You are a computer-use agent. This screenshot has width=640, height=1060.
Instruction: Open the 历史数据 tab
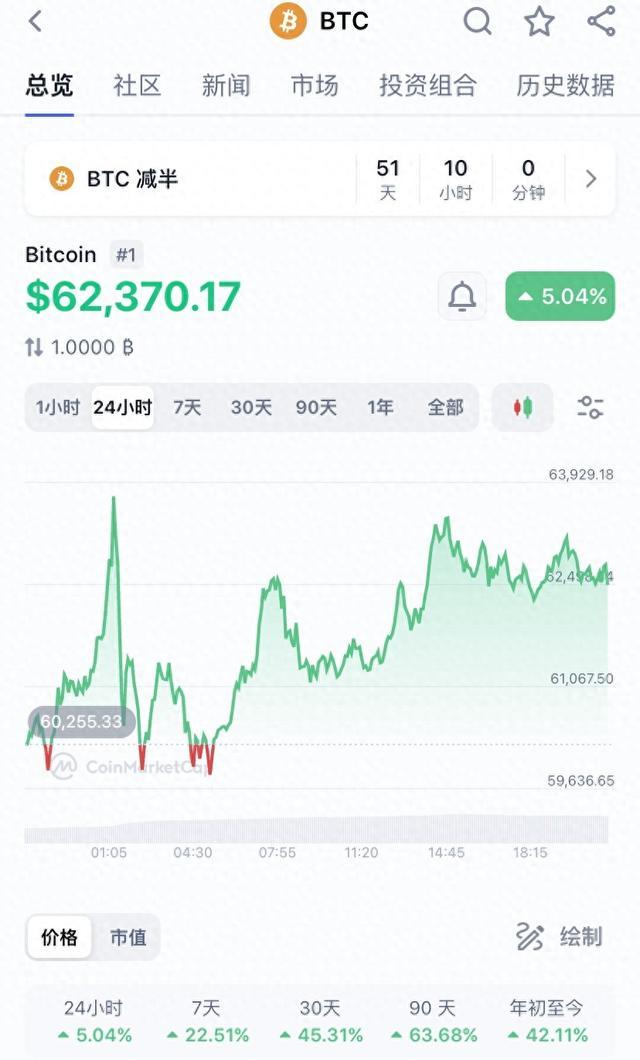[x=572, y=86]
